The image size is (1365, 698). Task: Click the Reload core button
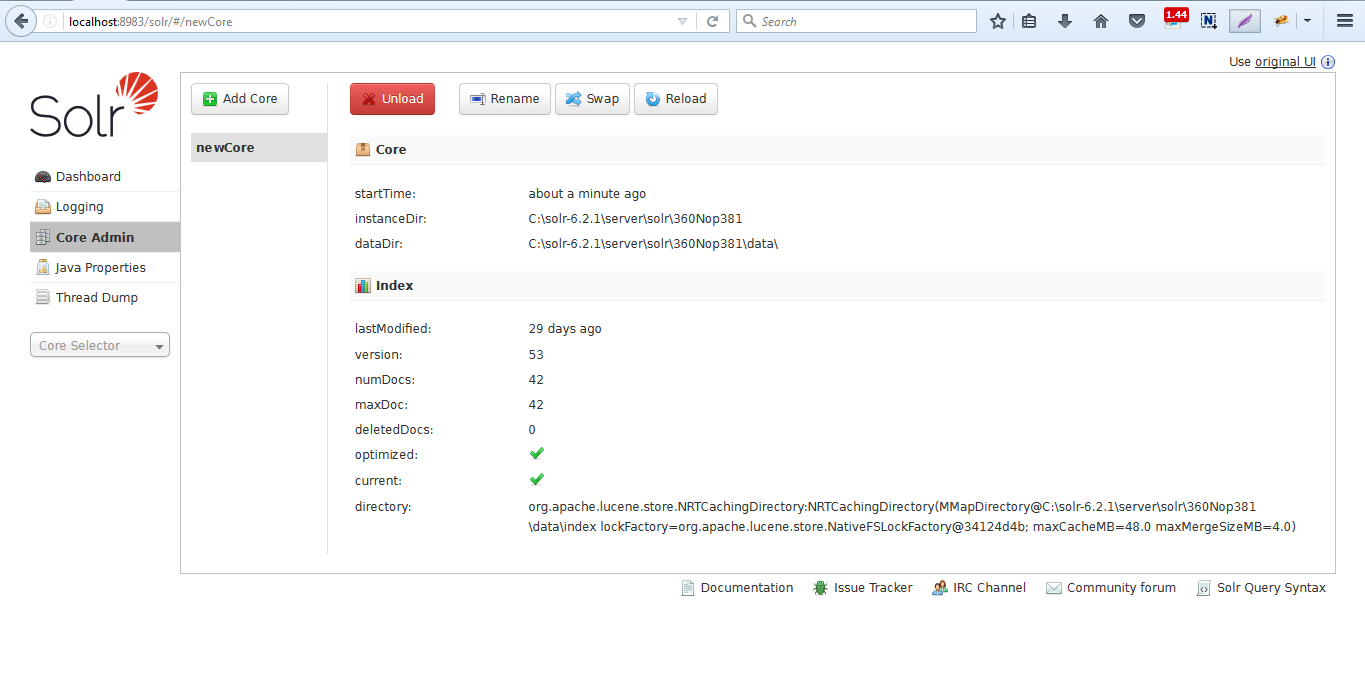(676, 99)
